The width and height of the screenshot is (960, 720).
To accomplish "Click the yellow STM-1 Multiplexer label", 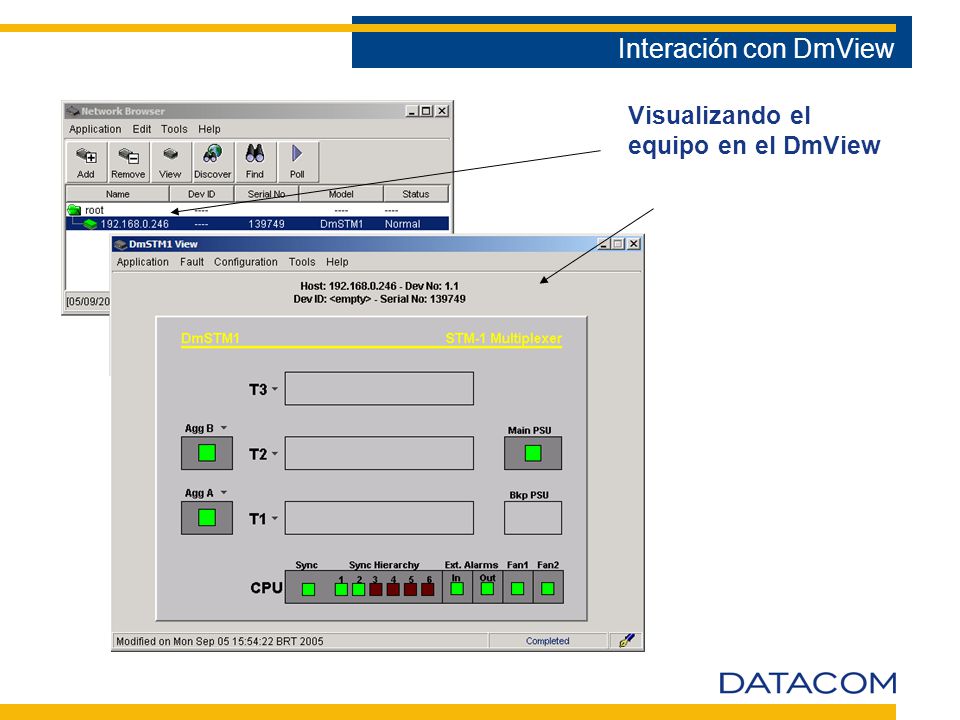I will tap(503, 339).
